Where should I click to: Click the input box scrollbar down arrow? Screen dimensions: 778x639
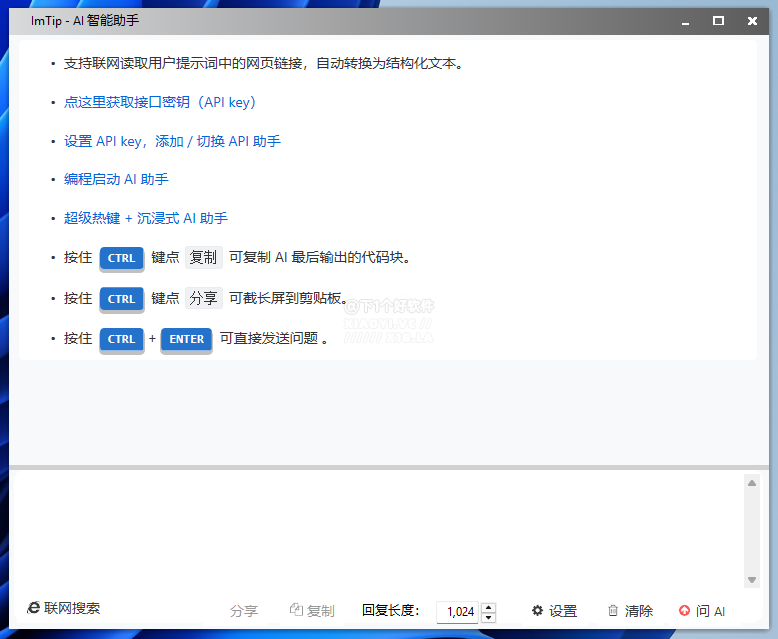point(752,580)
